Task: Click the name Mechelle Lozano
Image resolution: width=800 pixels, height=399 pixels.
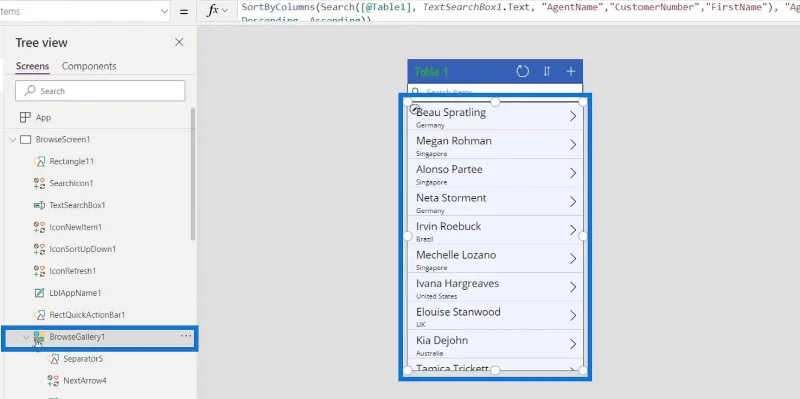Action: (x=456, y=255)
